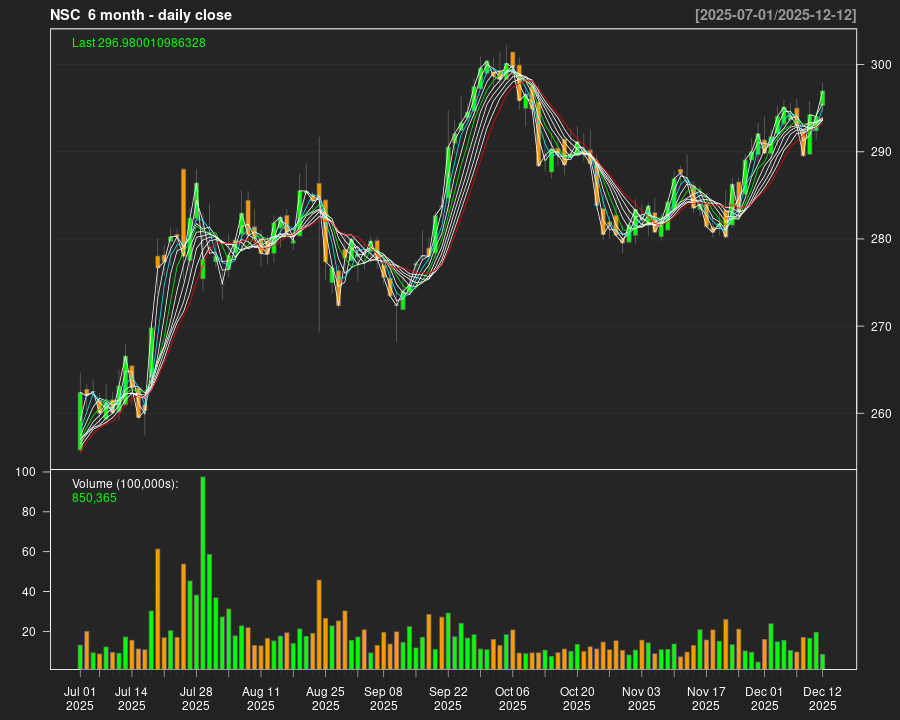Select the Oct 06 2025 date marker
This screenshot has width=900, height=720.
click(x=513, y=698)
